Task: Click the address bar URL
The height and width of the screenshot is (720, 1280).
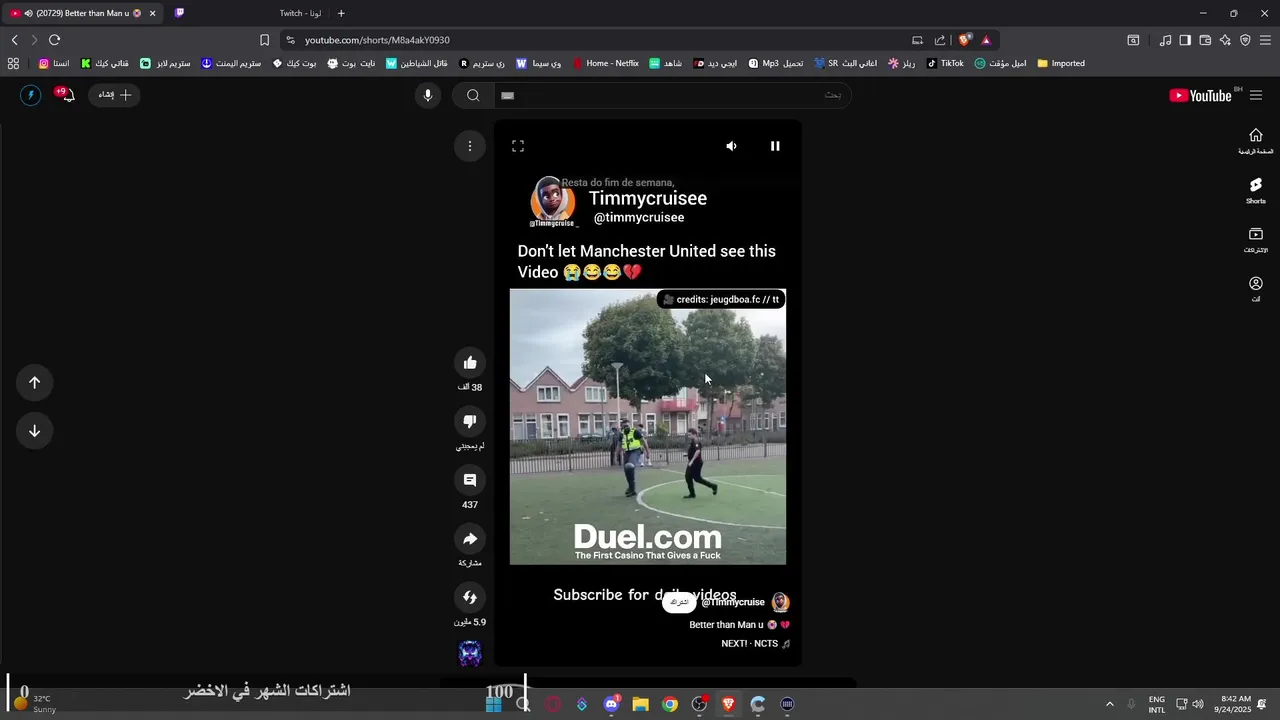Action: [377, 40]
